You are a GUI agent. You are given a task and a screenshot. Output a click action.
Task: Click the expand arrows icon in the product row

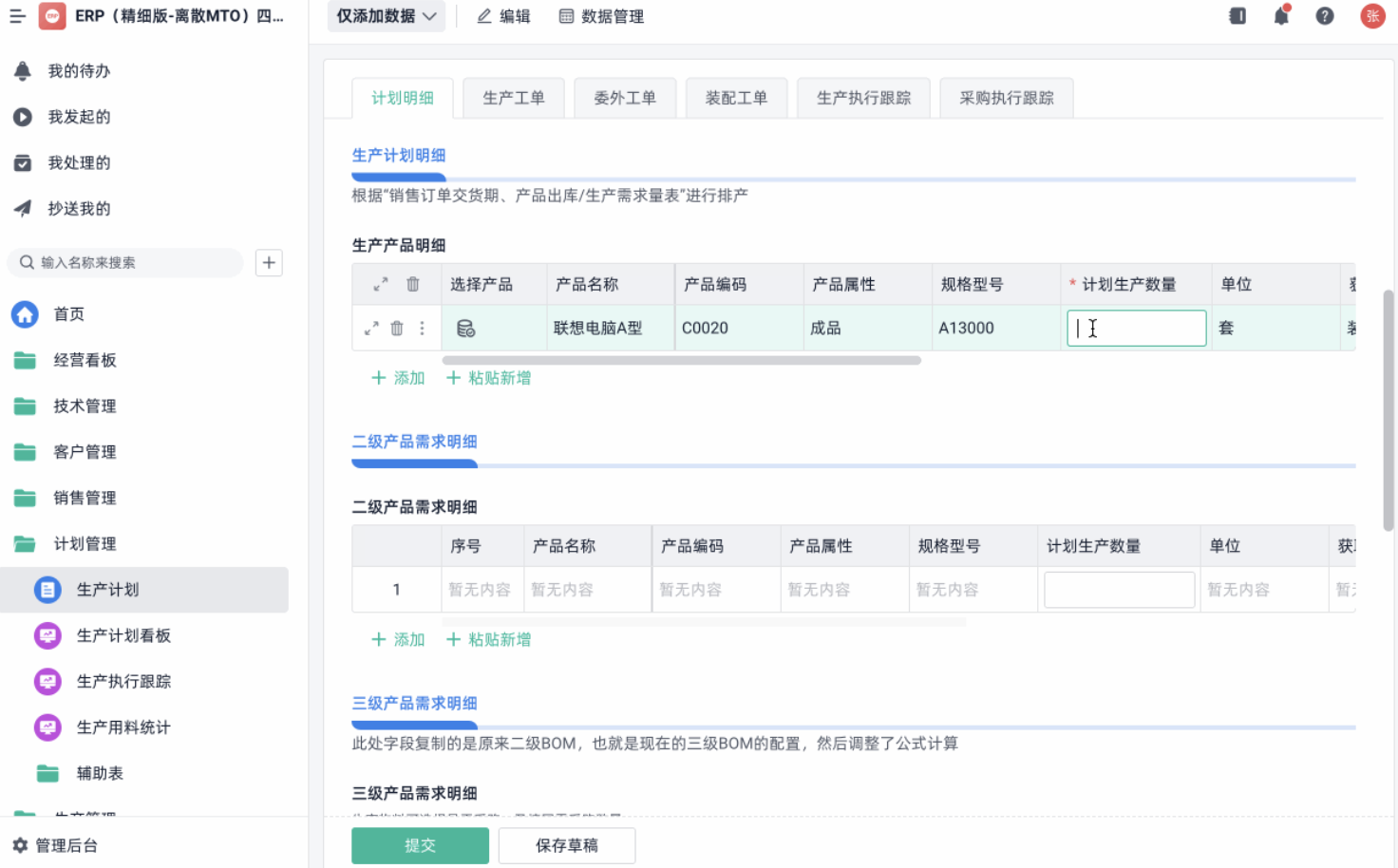tap(371, 329)
